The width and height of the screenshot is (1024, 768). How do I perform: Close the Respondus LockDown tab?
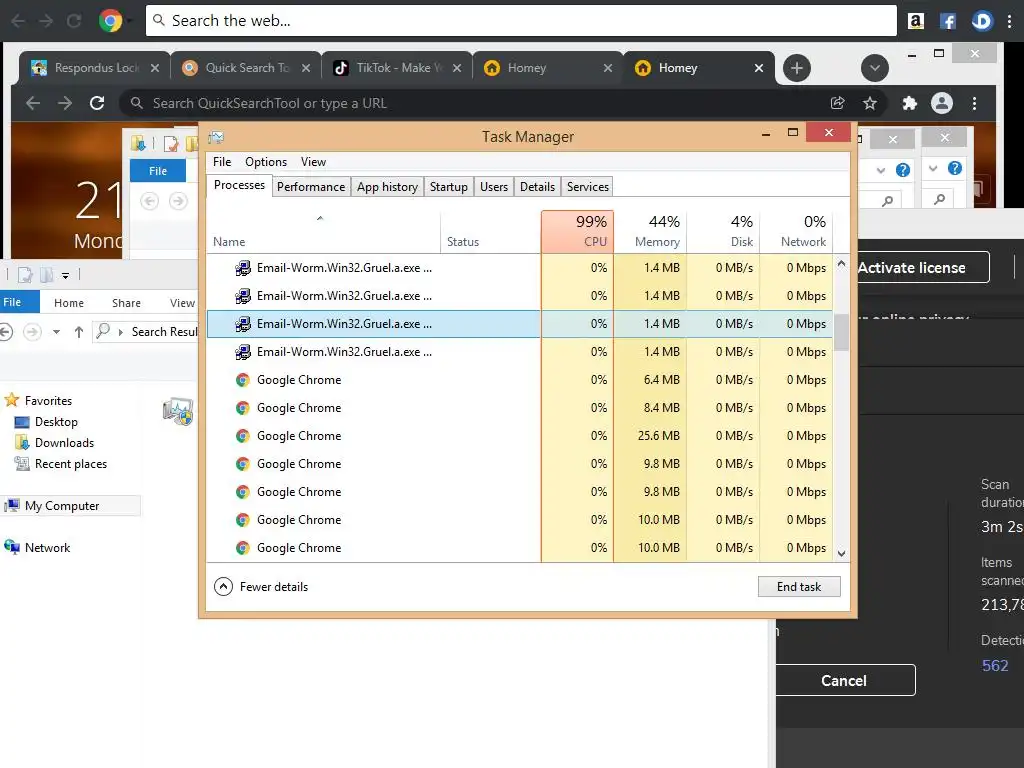[x=155, y=68]
